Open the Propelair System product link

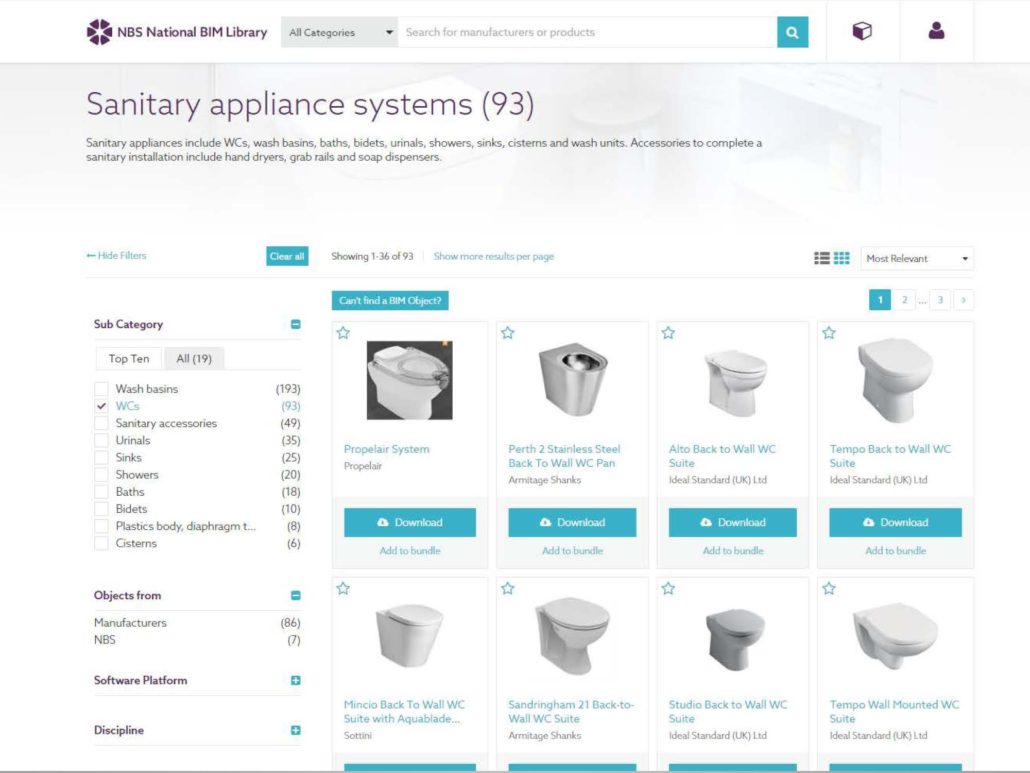(386, 449)
